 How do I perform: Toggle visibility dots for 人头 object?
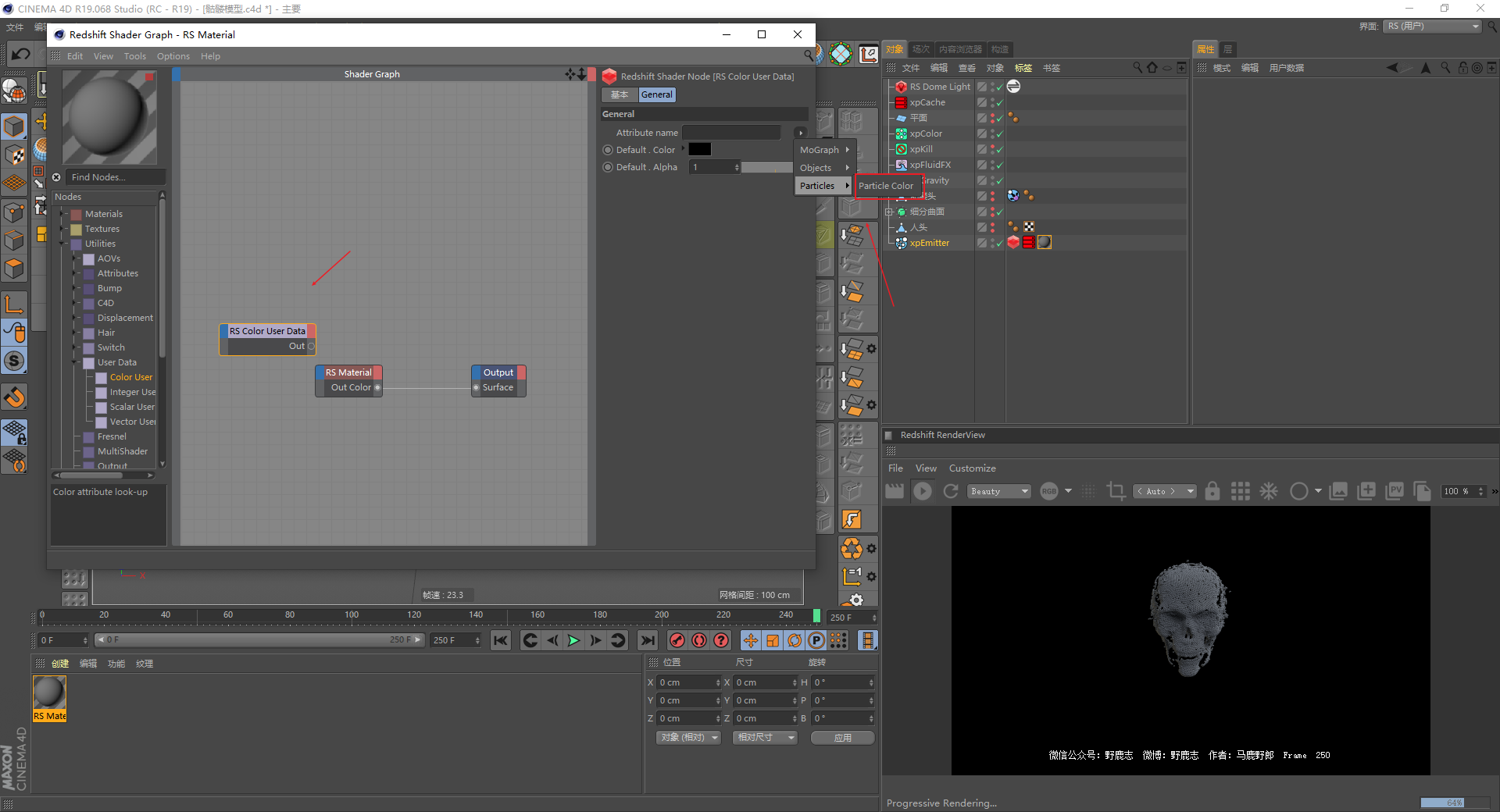pyautogui.click(x=993, y=227)
